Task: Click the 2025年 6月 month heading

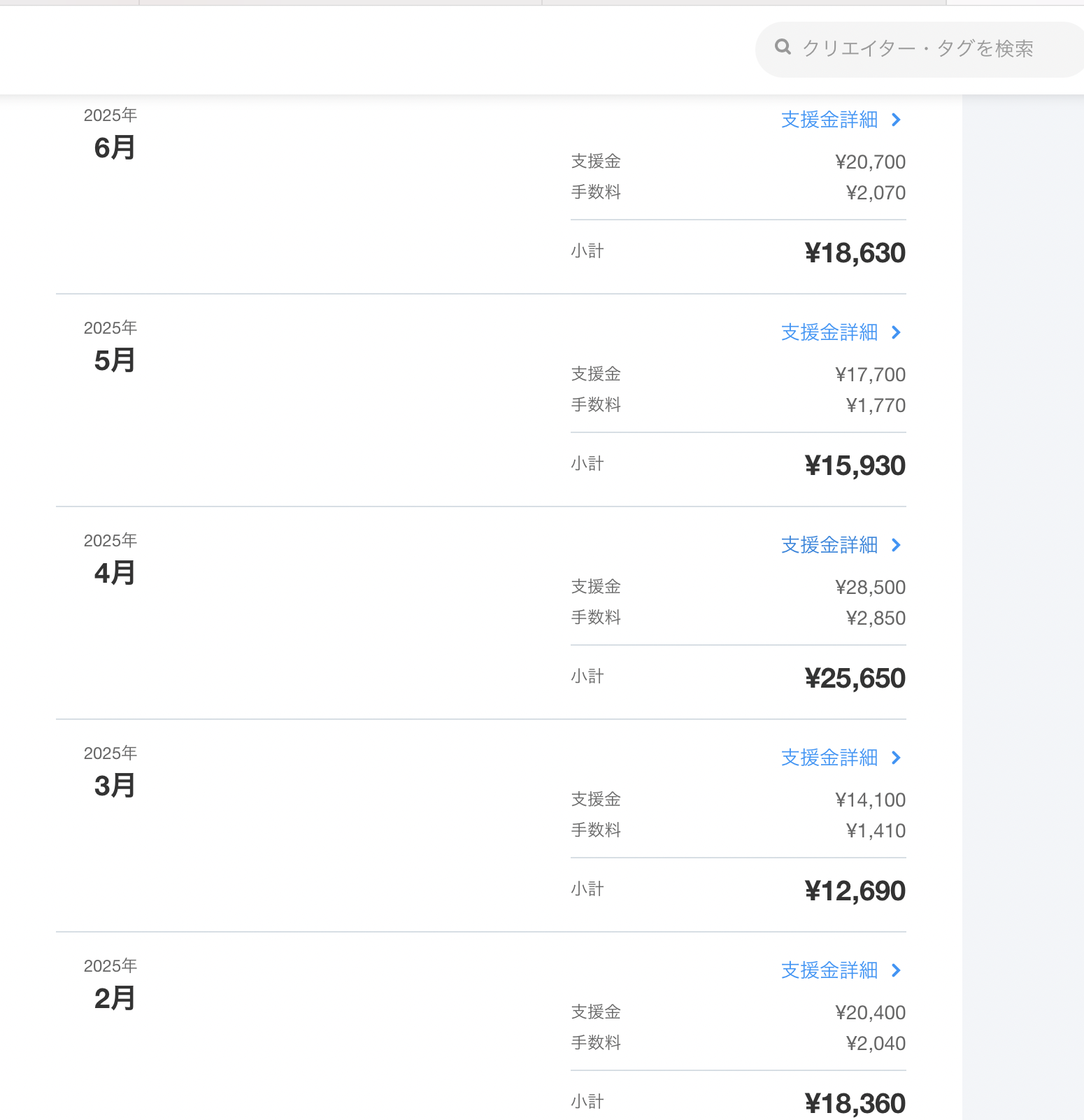Action: pos(112,134)
